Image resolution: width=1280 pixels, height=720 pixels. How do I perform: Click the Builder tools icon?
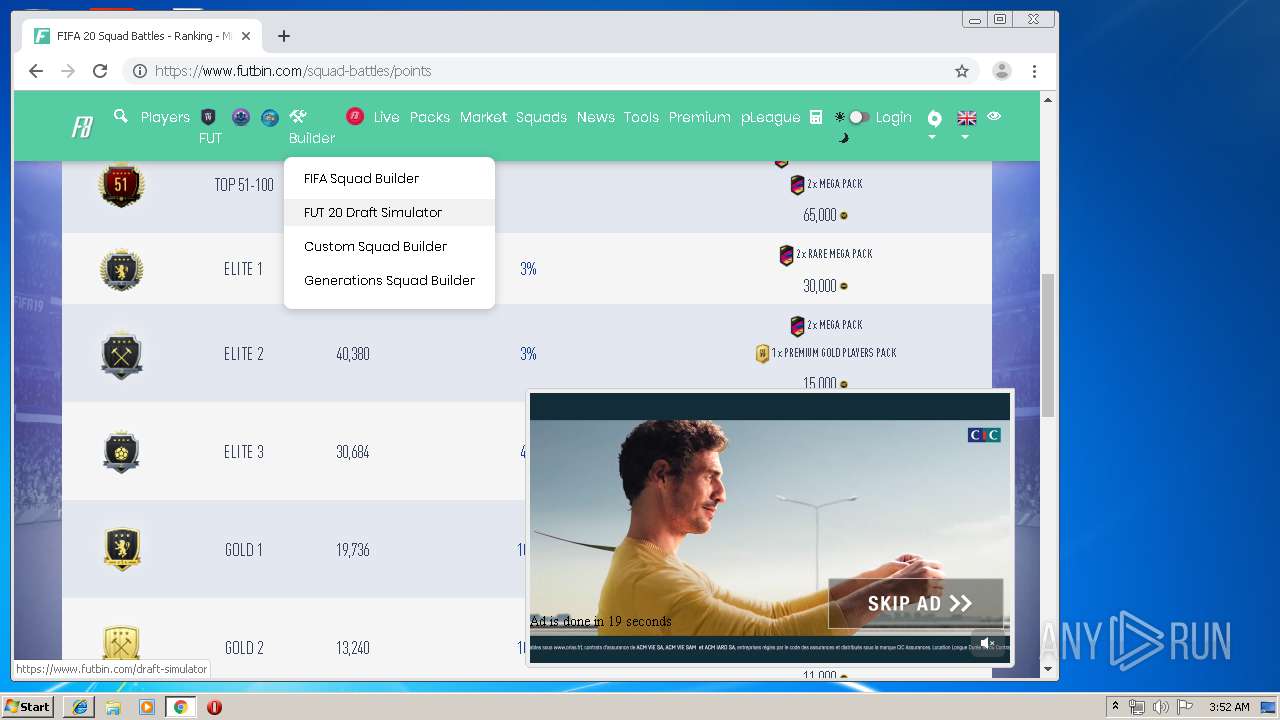[298, 117]
